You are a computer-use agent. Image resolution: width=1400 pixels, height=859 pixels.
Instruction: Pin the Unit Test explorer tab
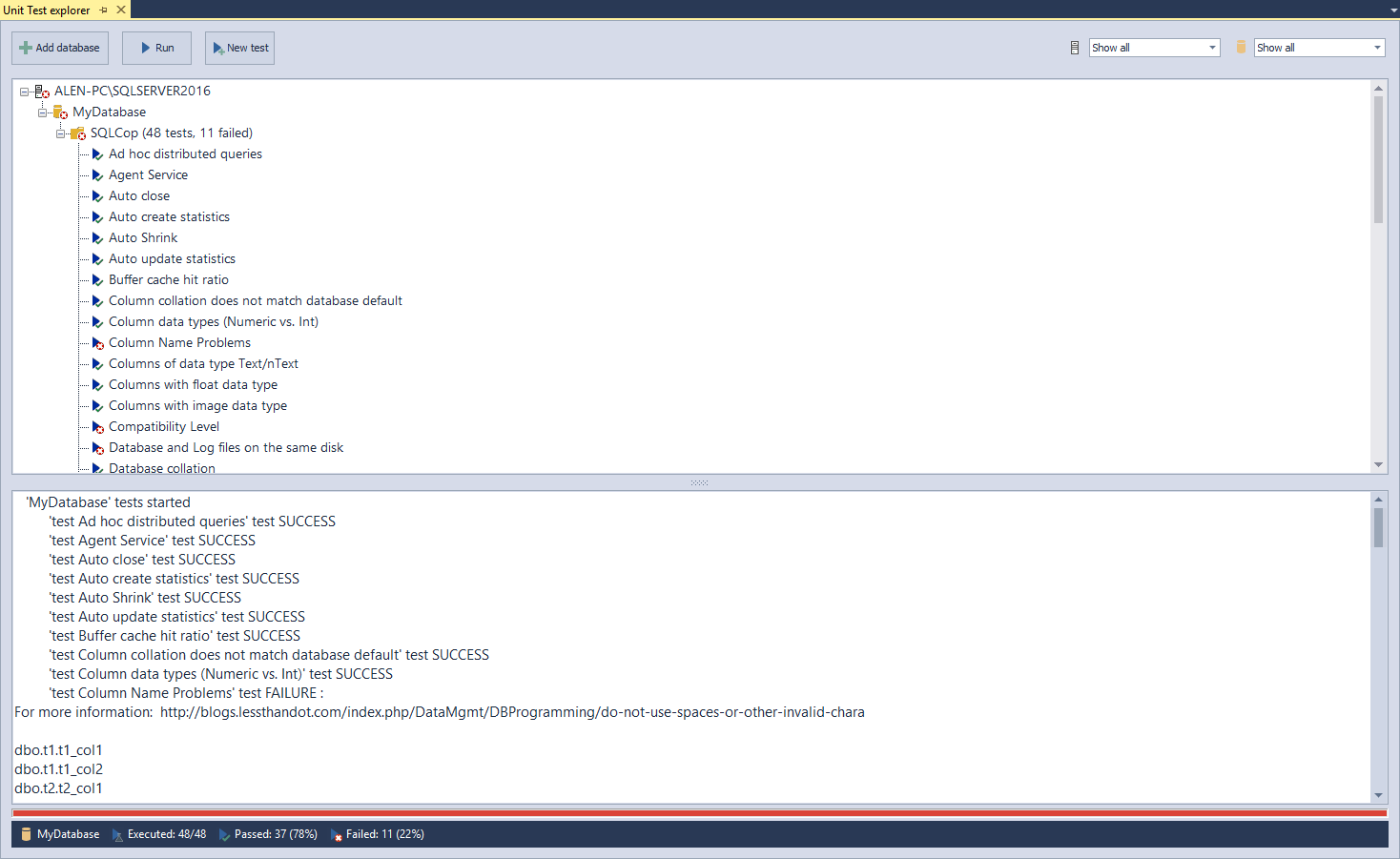coord(104,10)
